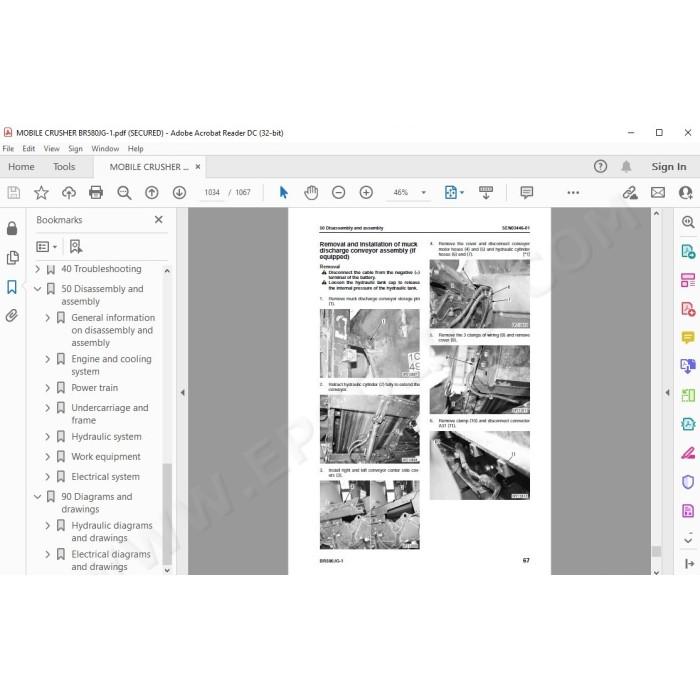
Task: Jump to Electrical system bookmark
Action: [x=105, y=477]
